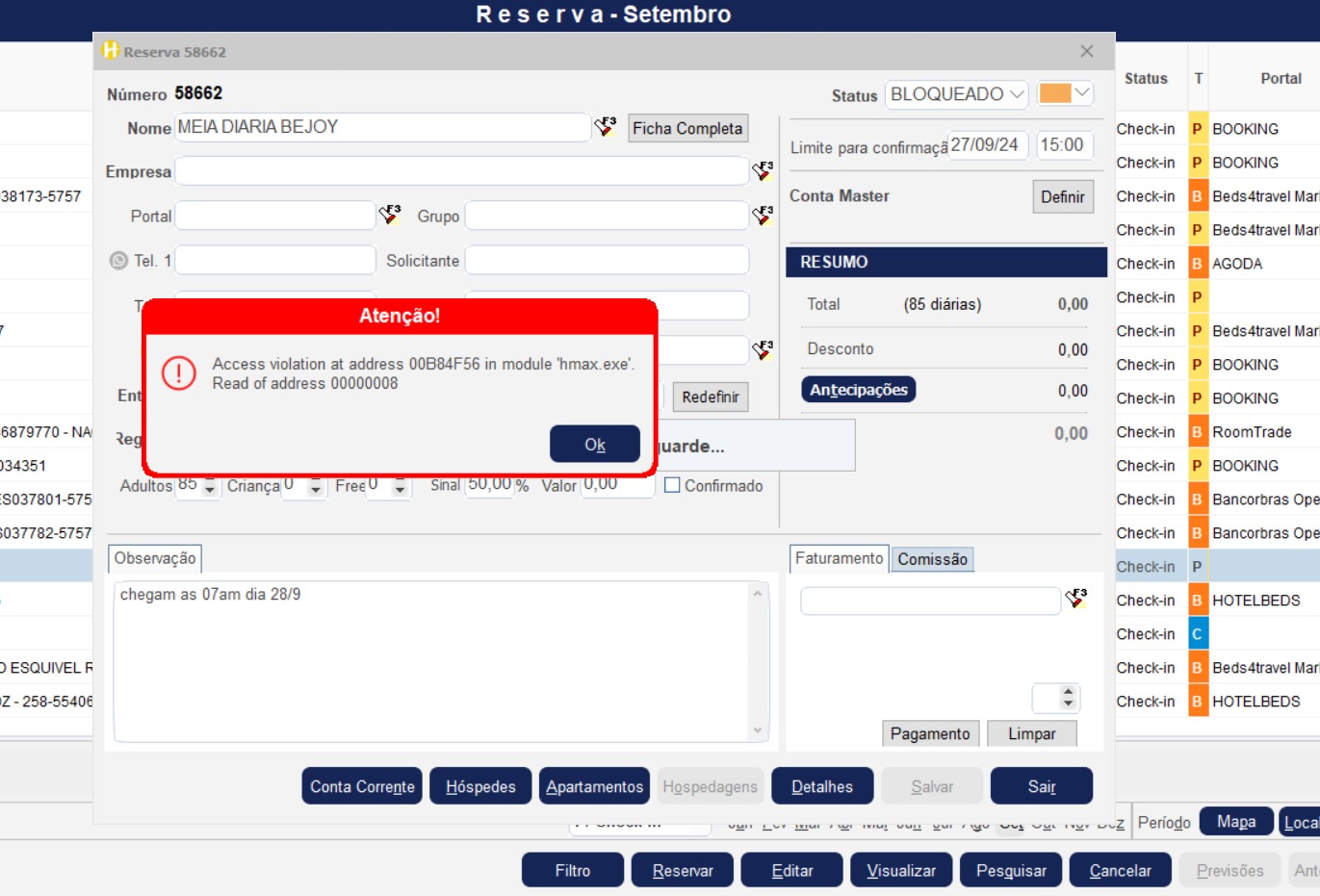Click the app logo icon in Reserva 58662 title
1320x896 pixels.
point(111,51)
